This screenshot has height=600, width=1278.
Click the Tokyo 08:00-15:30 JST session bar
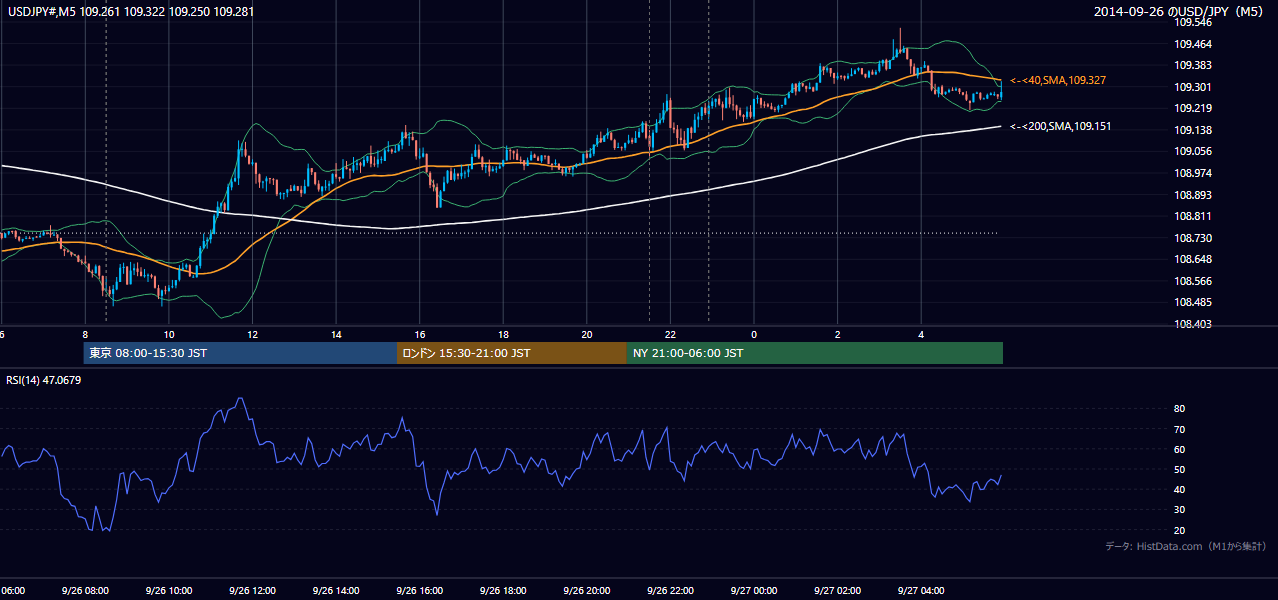241,353
